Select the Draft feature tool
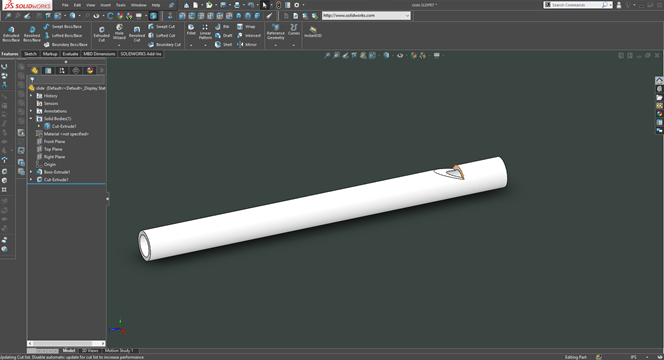The width and height of the screenshot is (664, 360). point(224,36)
